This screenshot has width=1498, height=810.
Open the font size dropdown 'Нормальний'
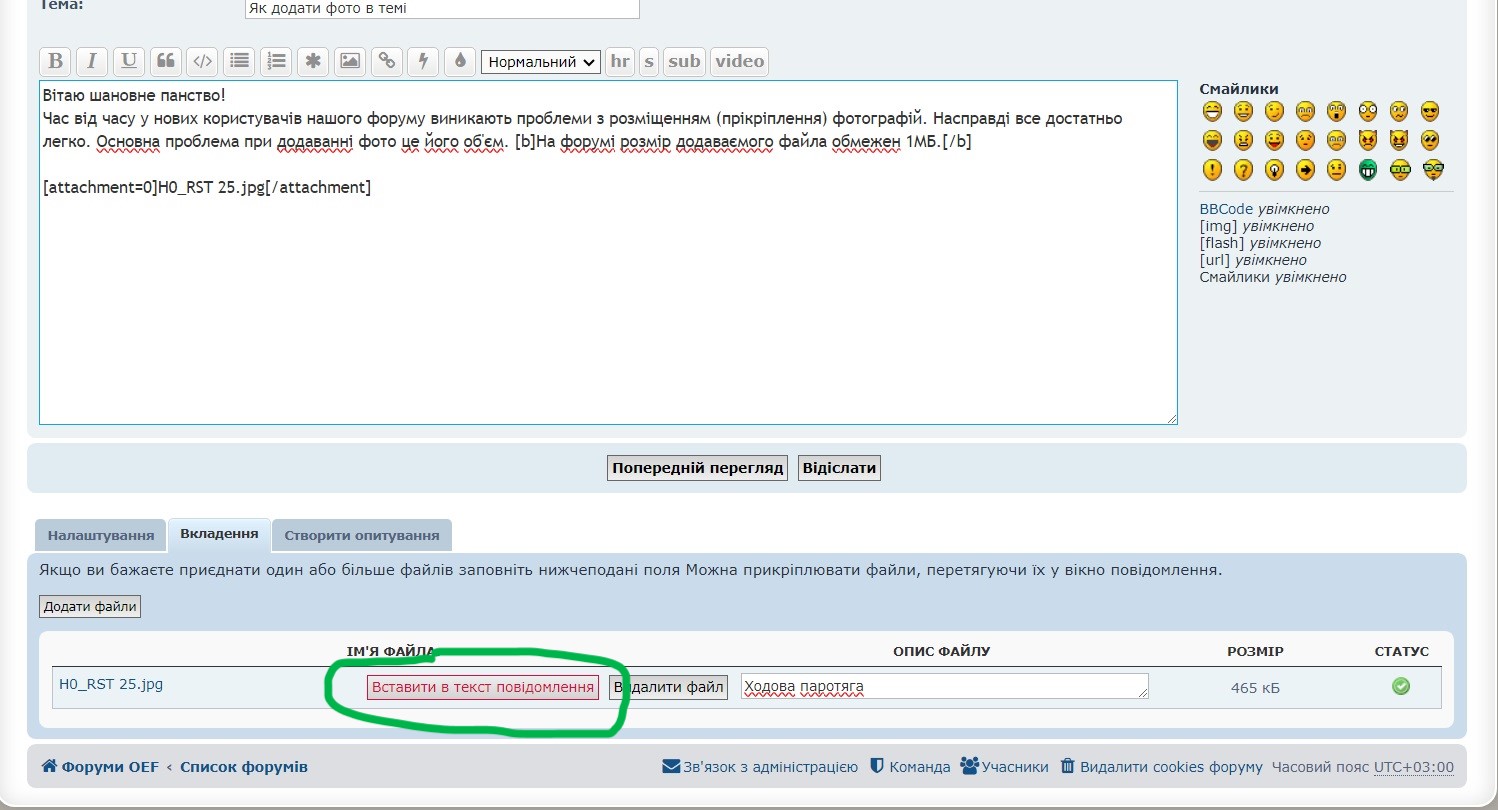coord(540,62)
